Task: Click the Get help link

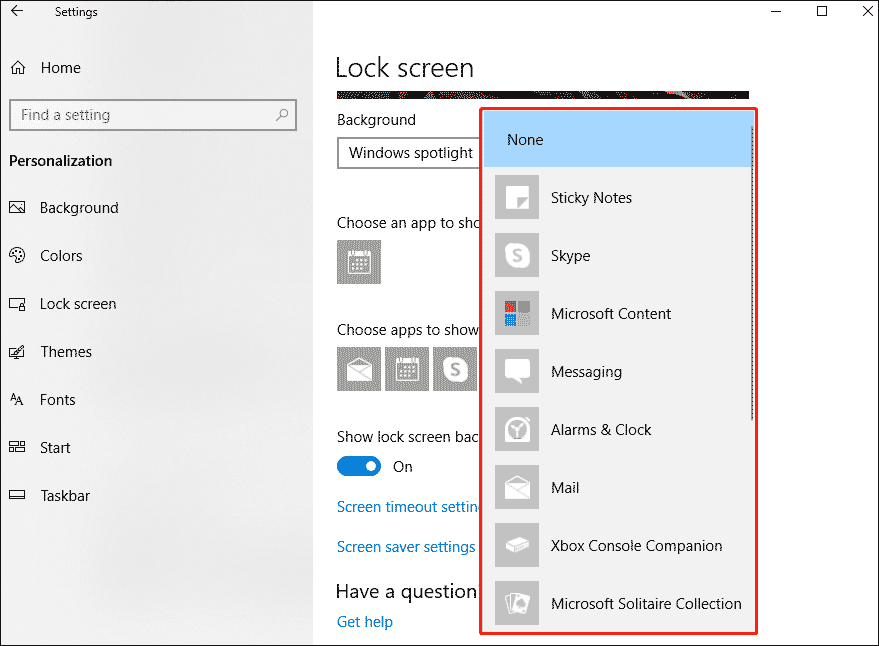Action: (x=365, y=622)
